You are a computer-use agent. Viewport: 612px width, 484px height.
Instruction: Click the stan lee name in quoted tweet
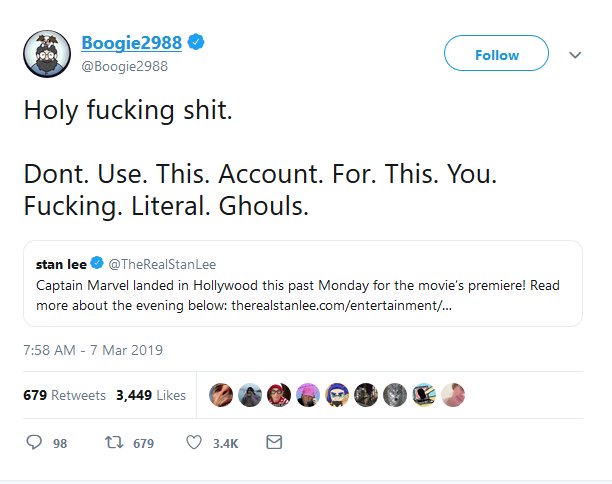[x=61, y=265]
